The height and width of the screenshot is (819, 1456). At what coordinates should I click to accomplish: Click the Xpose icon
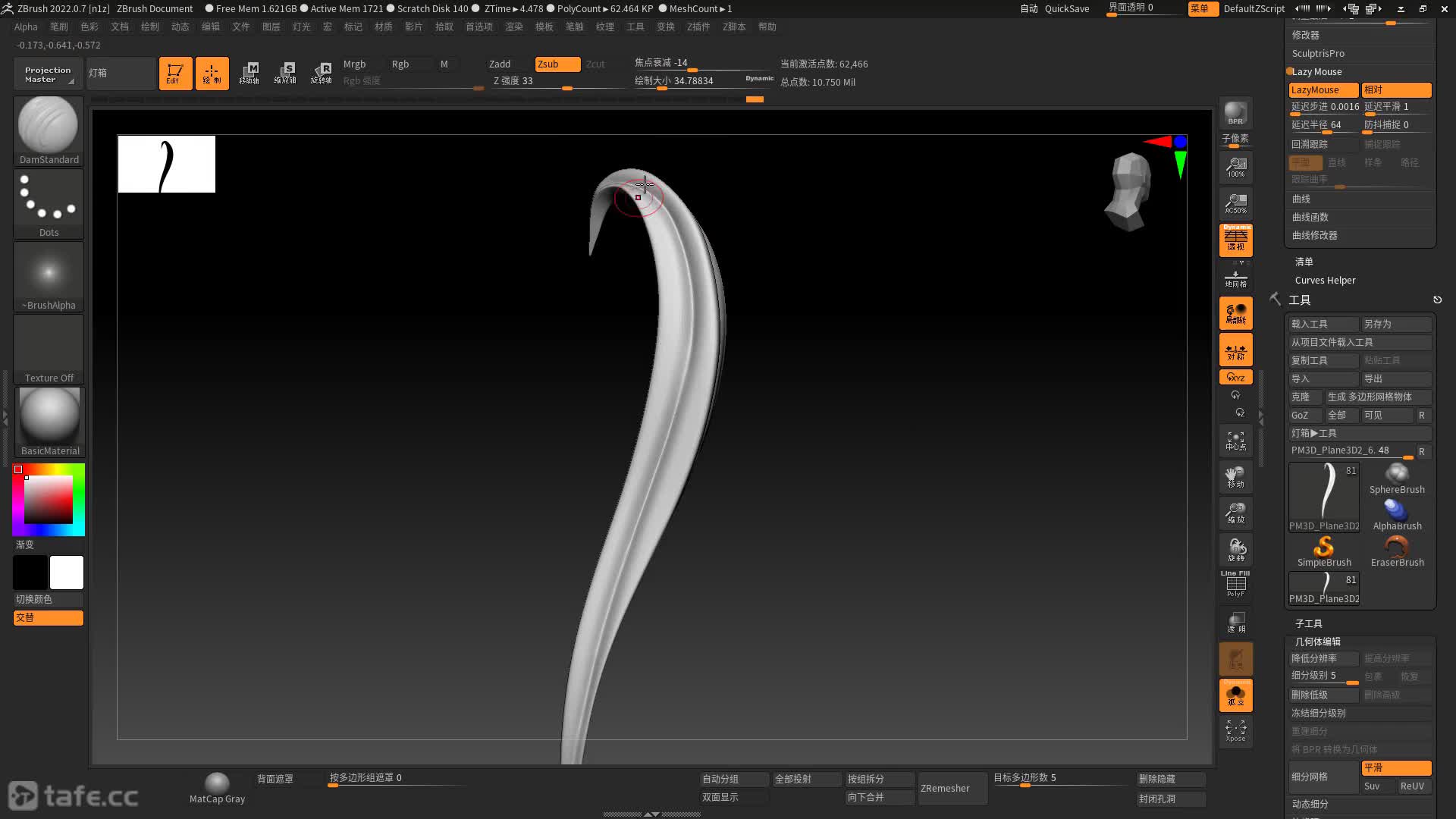coord(1235,730)
